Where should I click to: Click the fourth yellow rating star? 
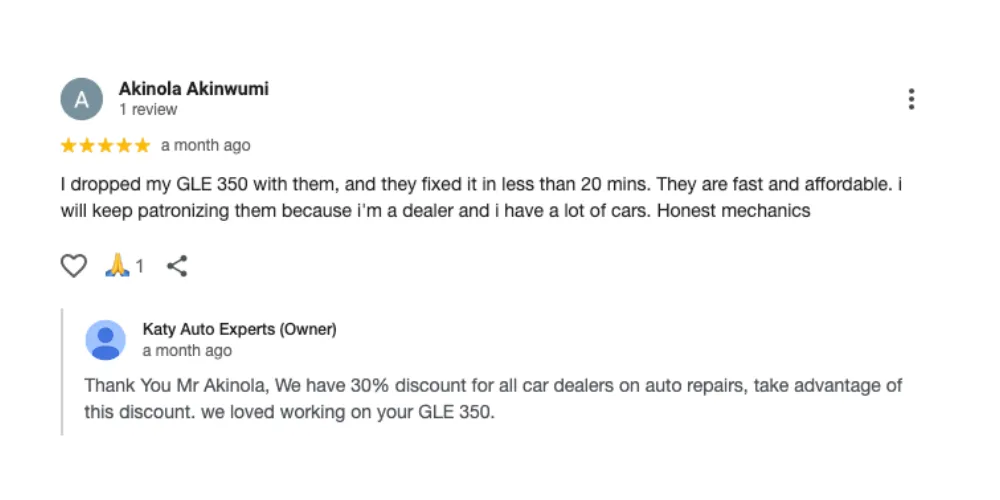click(x=124, y=146)
